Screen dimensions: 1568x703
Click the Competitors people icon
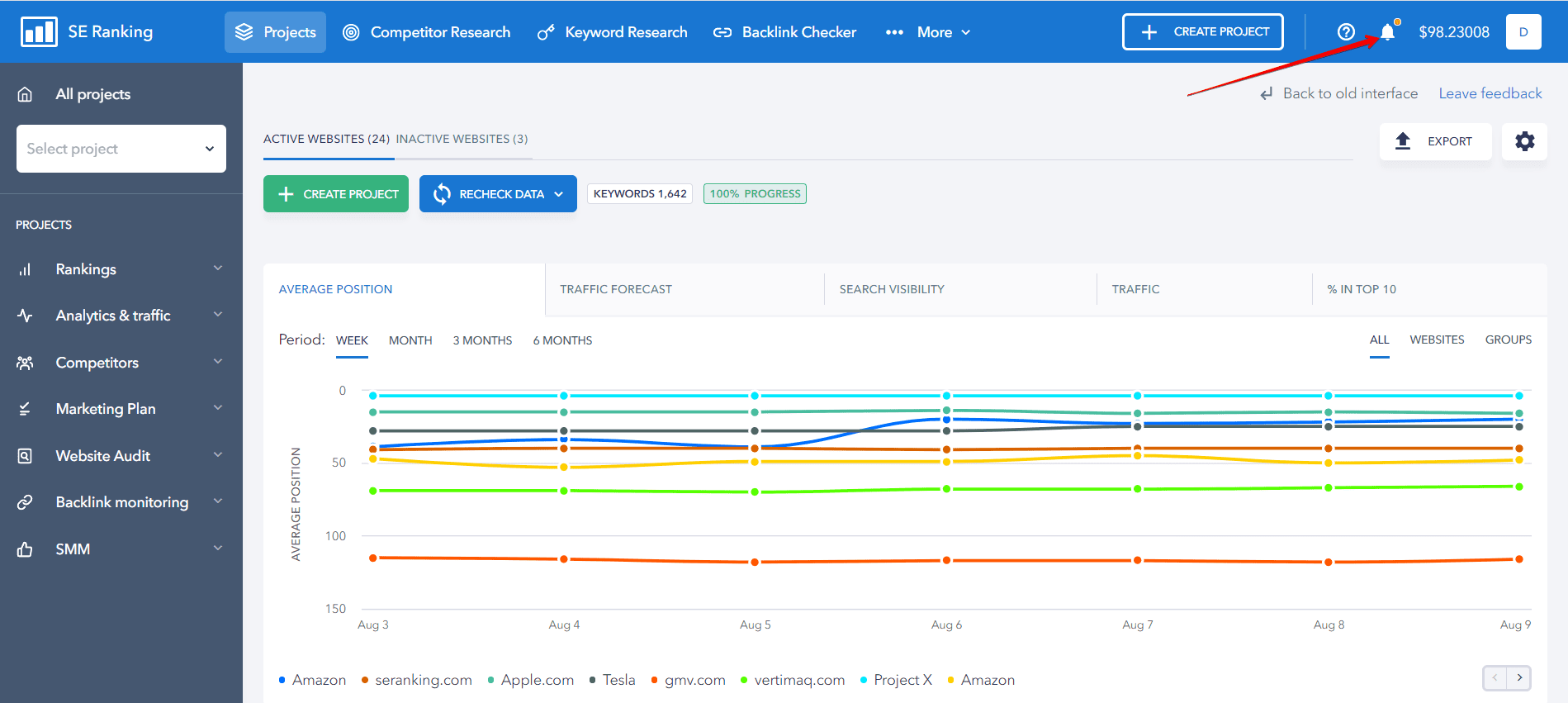coord(25,363)
